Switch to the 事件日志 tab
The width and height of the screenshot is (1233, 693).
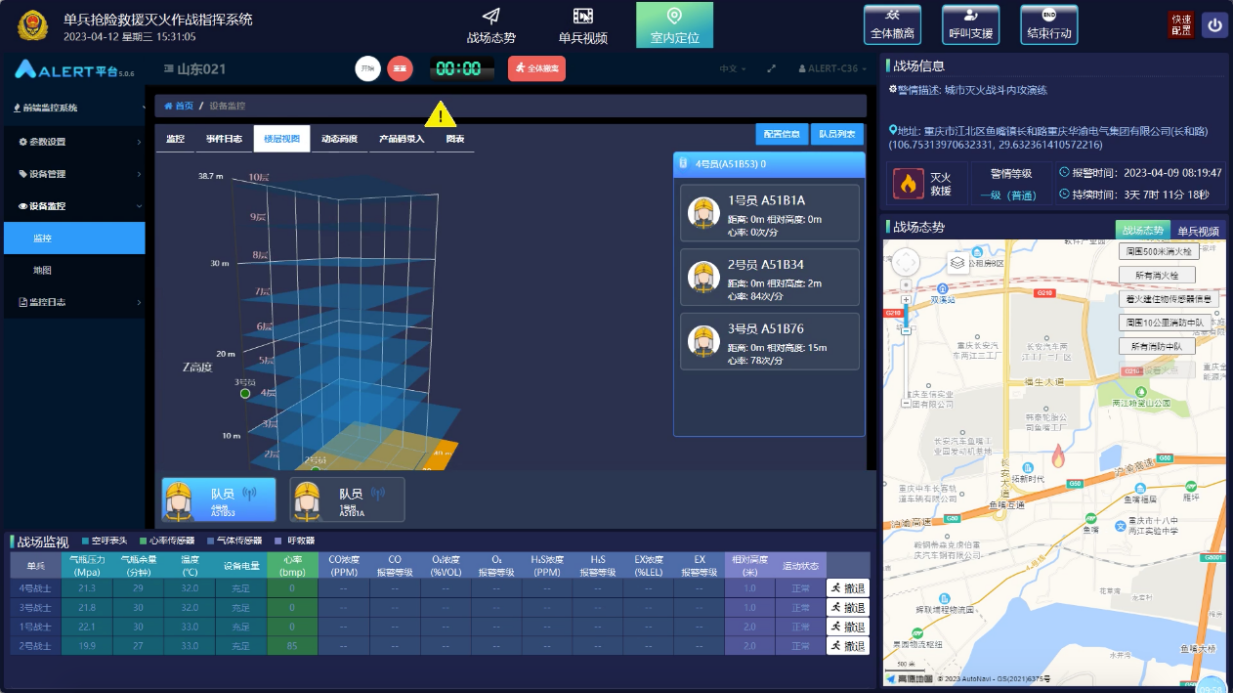click(224, 139)
